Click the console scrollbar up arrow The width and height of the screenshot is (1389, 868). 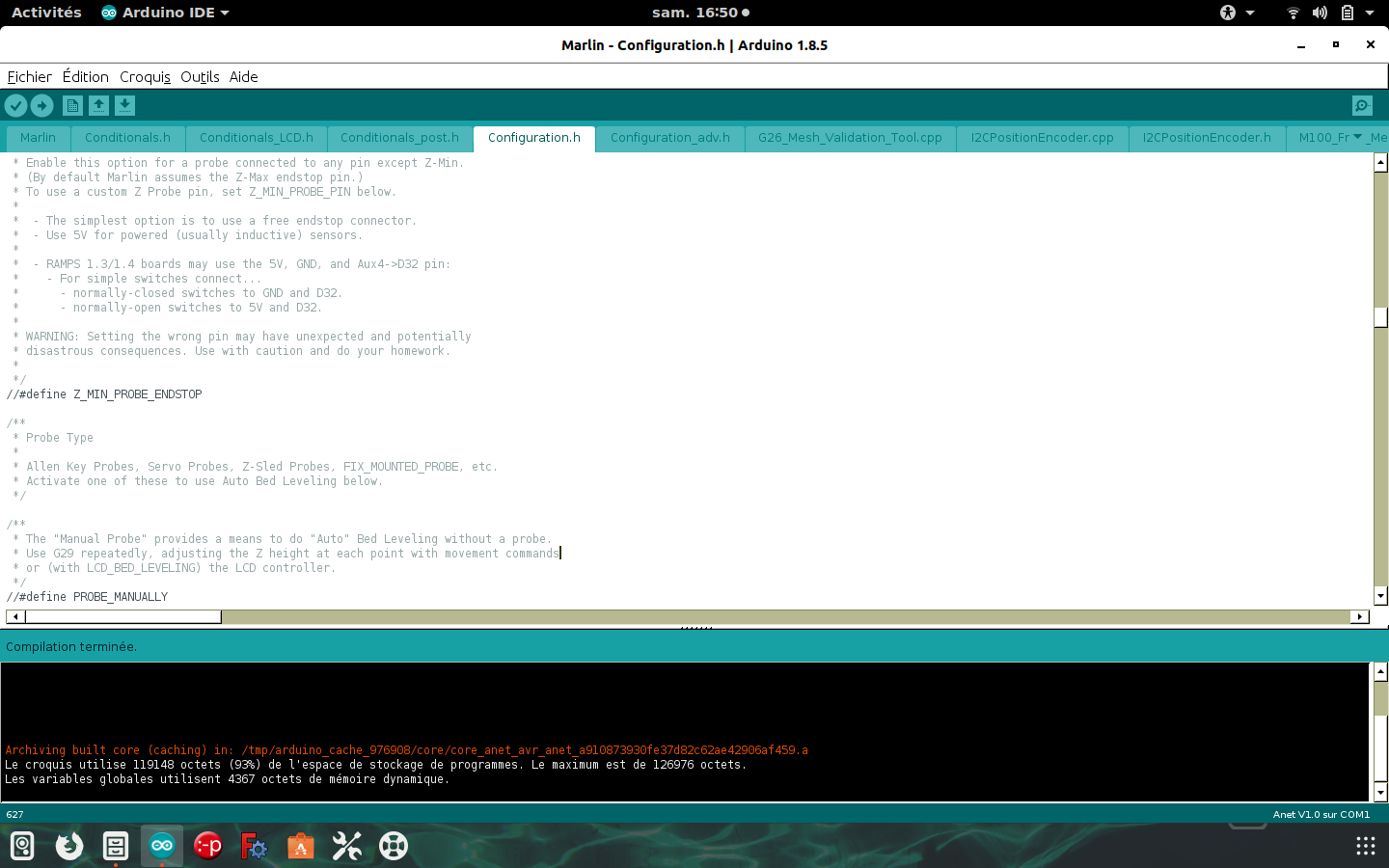(x=1380, y=671)
